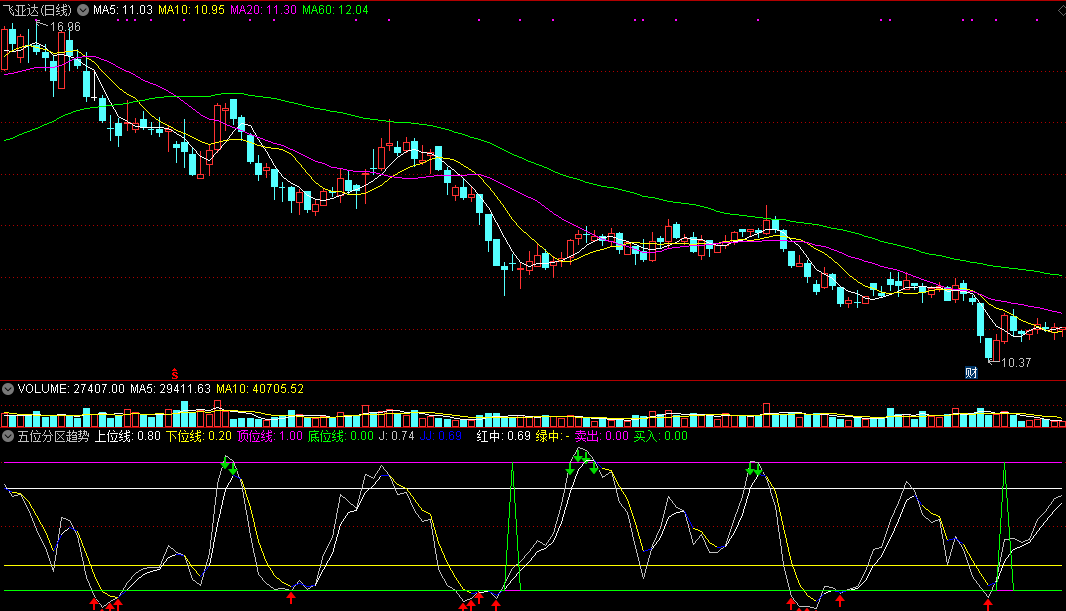Viewport: 1066px width, 611px height.
Task: Click the MA20: 11.30 label
Action: (x=263, y=10)
